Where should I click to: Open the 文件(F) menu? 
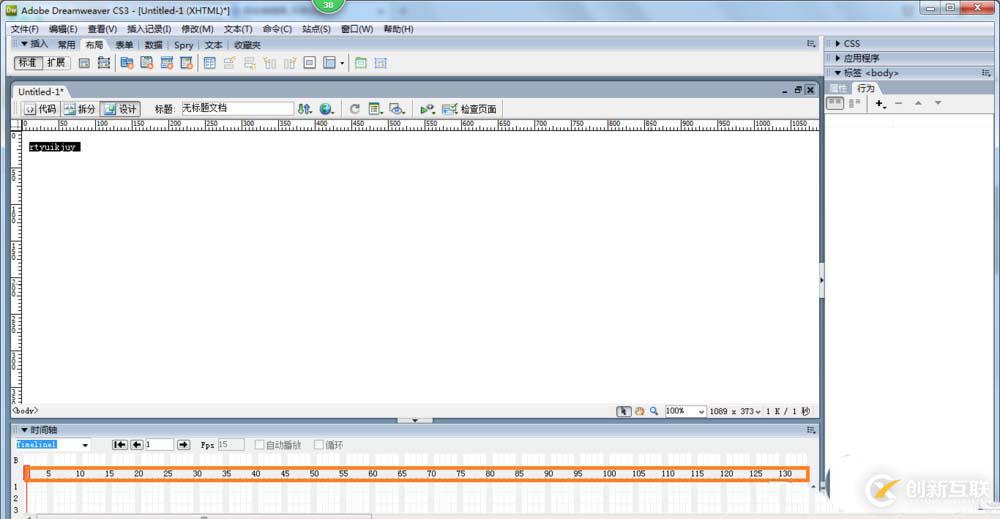[24, 29]
